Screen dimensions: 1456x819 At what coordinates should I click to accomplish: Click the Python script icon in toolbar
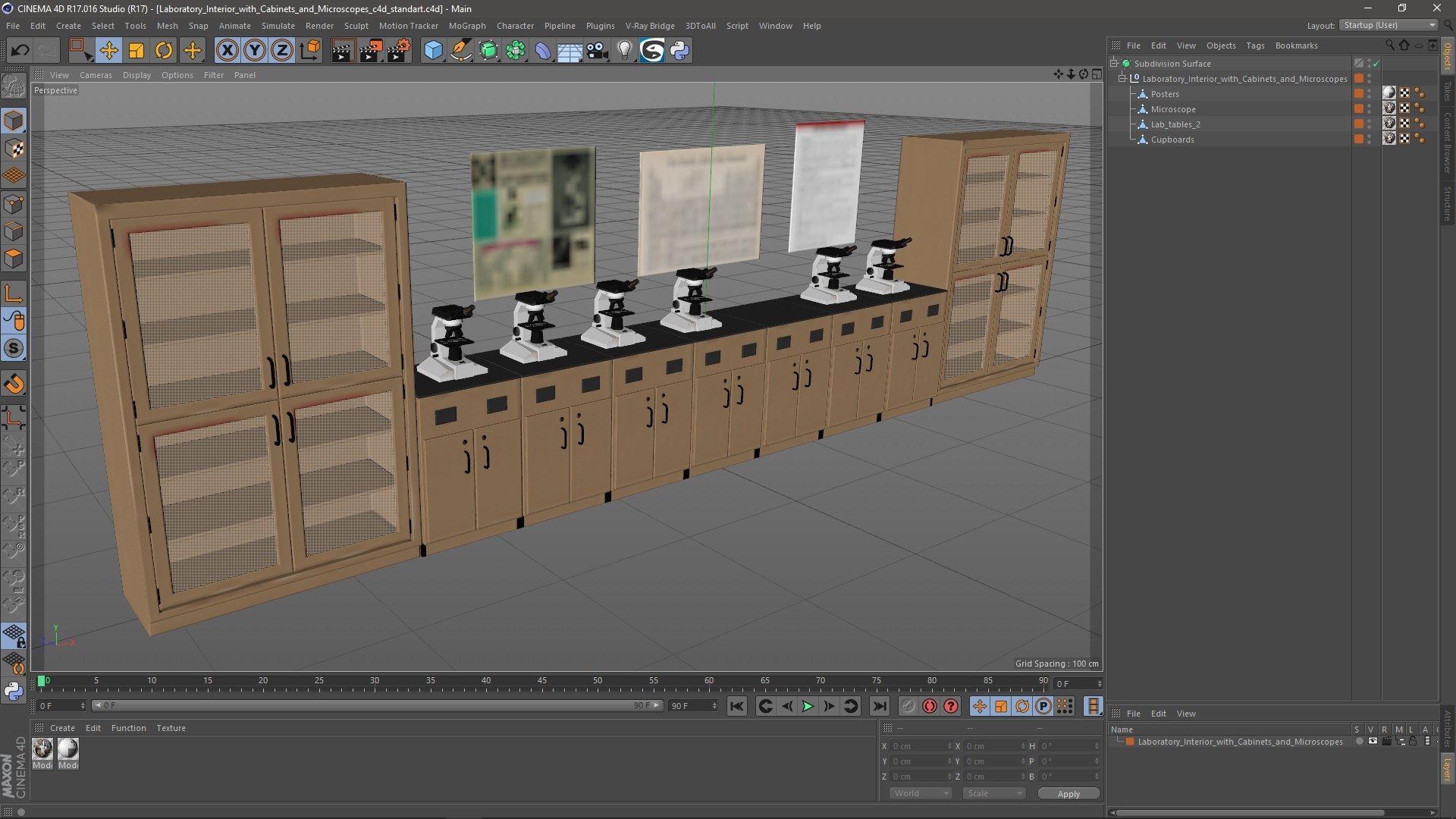click(679, 51)
